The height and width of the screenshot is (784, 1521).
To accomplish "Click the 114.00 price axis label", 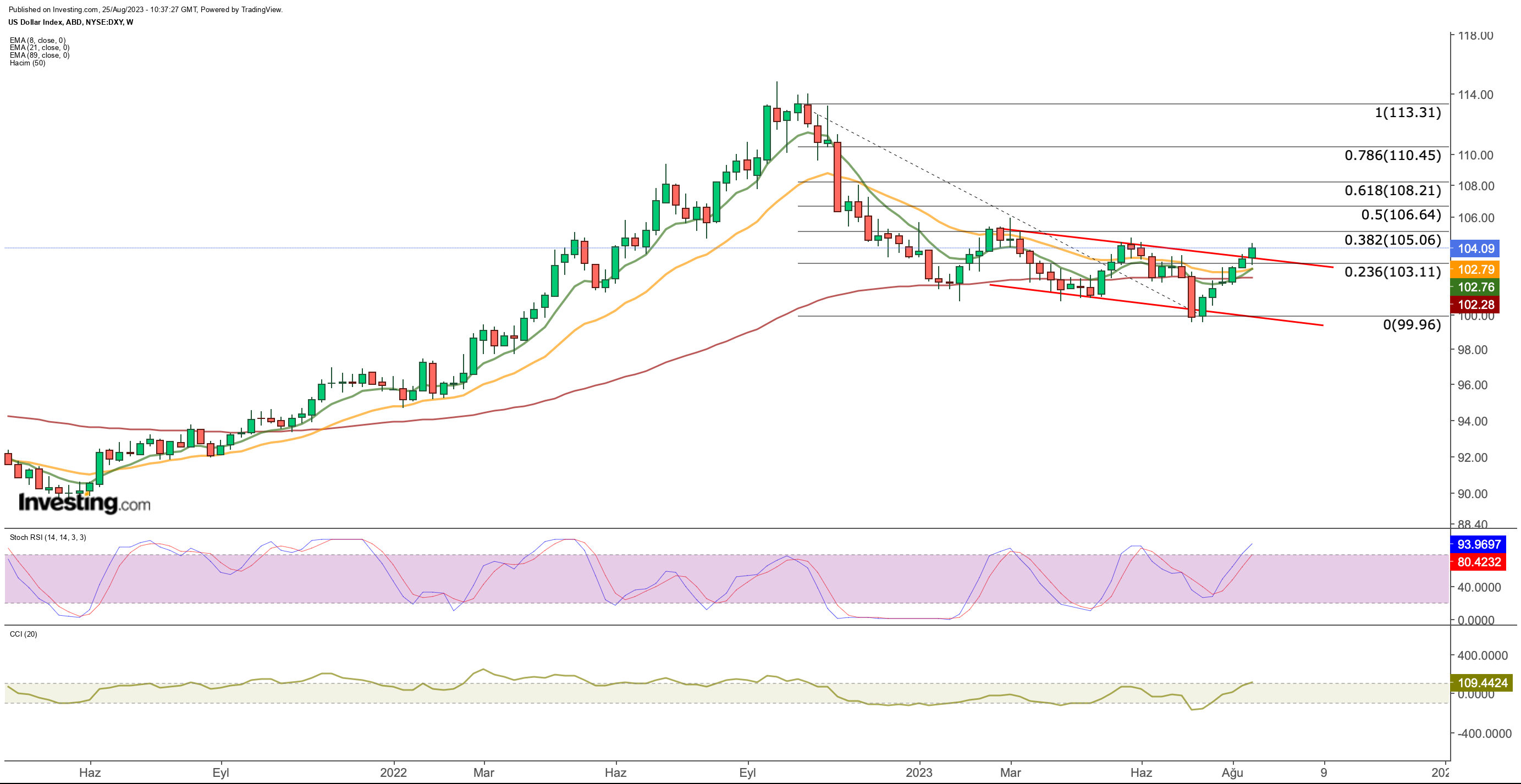I will point(1475,95).
